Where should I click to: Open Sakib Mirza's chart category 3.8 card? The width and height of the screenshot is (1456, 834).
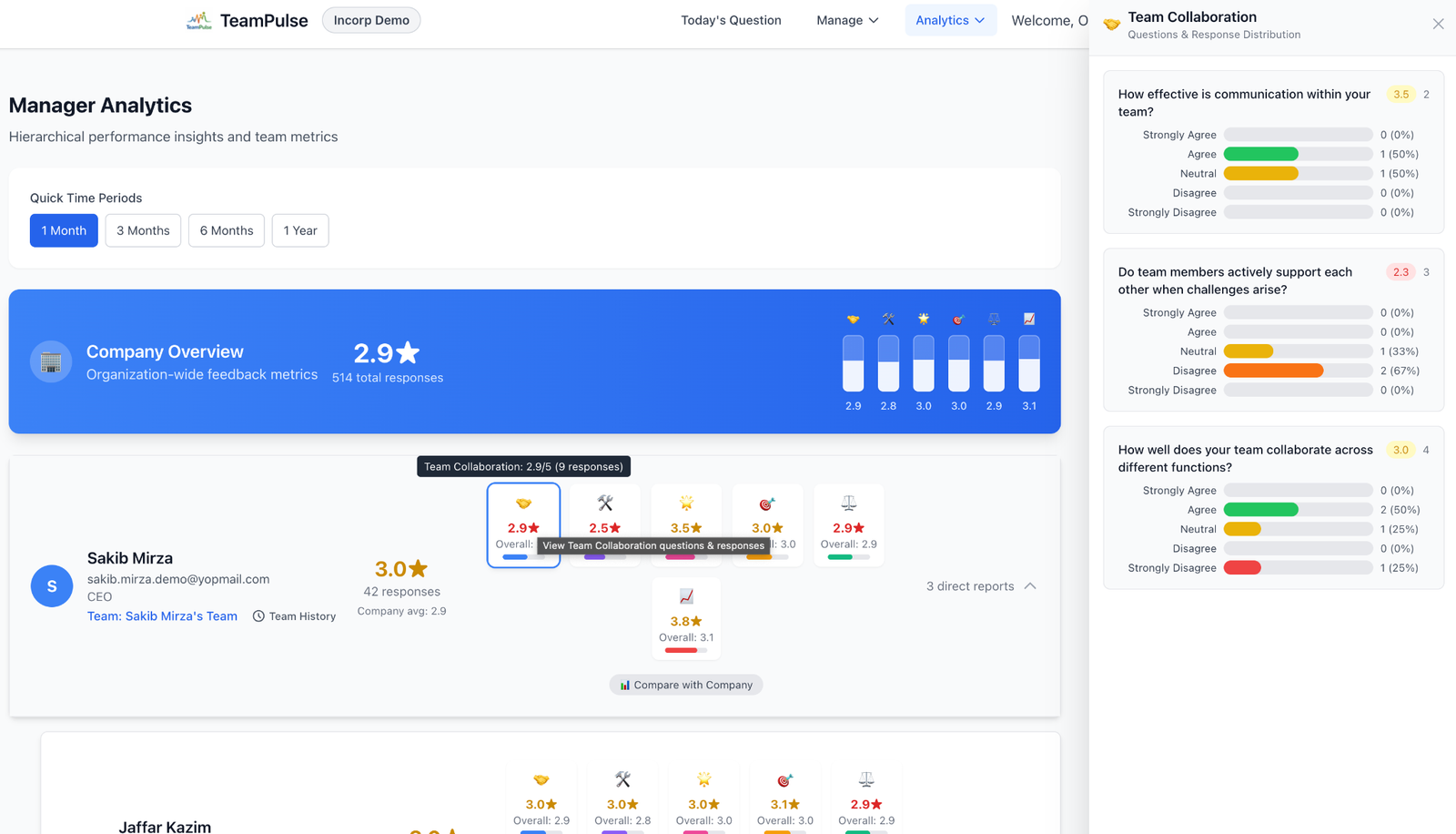(686, 619)
